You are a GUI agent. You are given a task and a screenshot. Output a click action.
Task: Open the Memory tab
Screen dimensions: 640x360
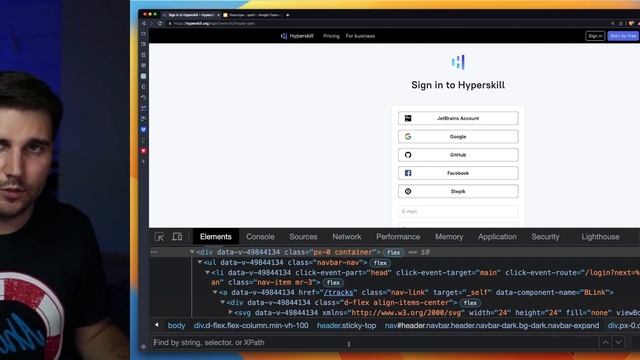[x=449, y=237]
